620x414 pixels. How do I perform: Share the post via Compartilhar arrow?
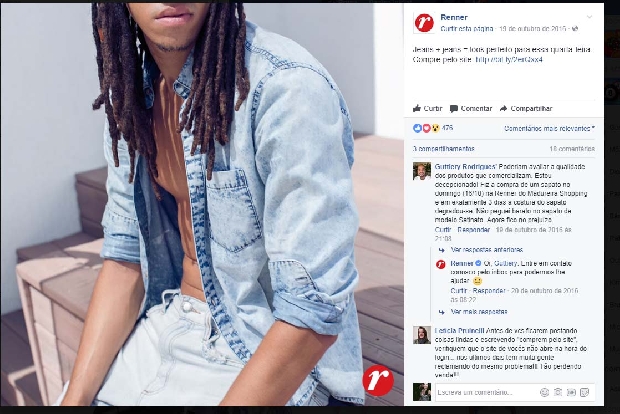[526, 108]
